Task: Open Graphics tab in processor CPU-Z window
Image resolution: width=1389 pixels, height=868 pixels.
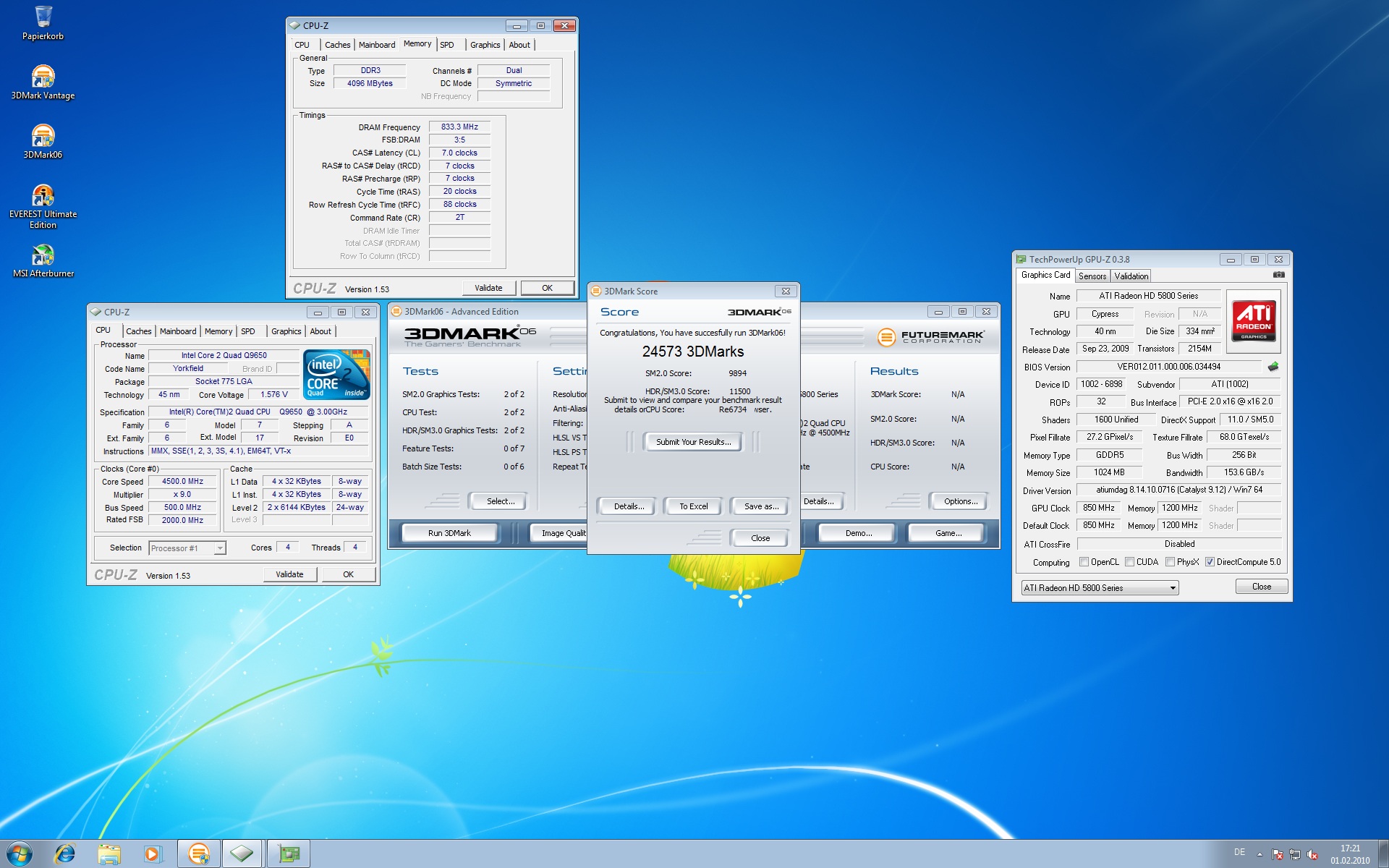Action: (x=286, y=331)
